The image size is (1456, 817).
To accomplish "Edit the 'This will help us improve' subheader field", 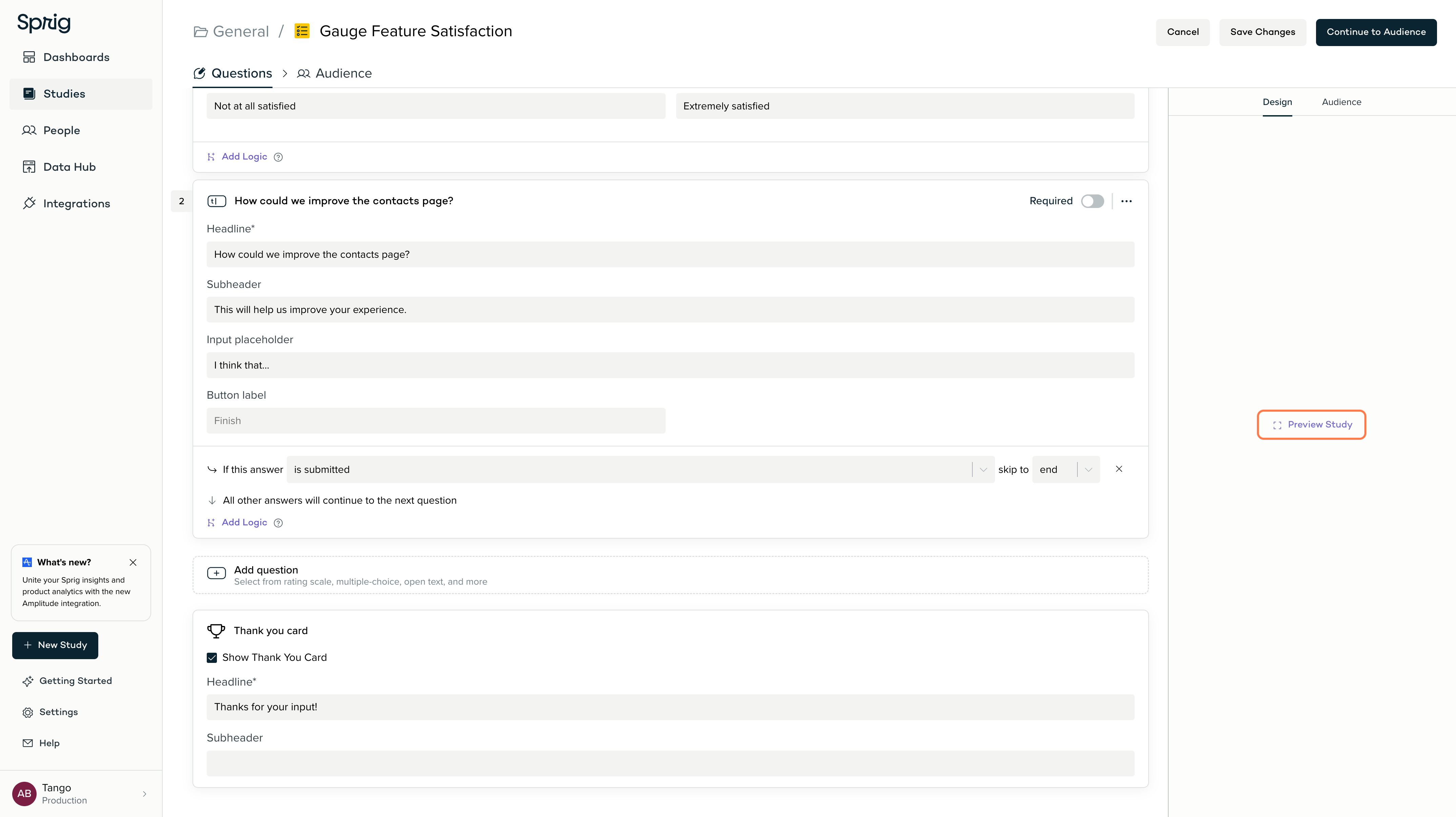I will coord(670,310).
